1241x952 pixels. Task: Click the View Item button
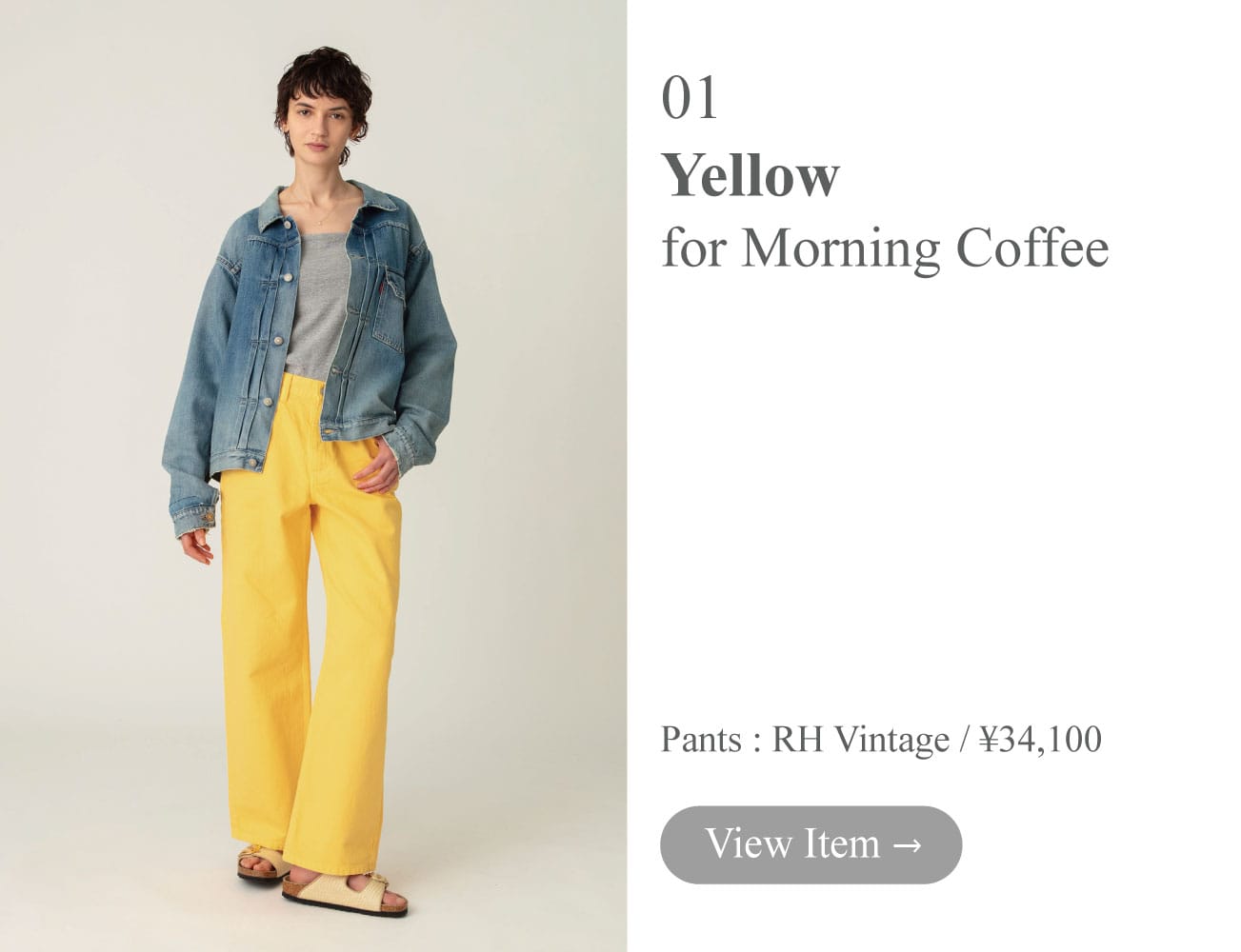[811, 844]
